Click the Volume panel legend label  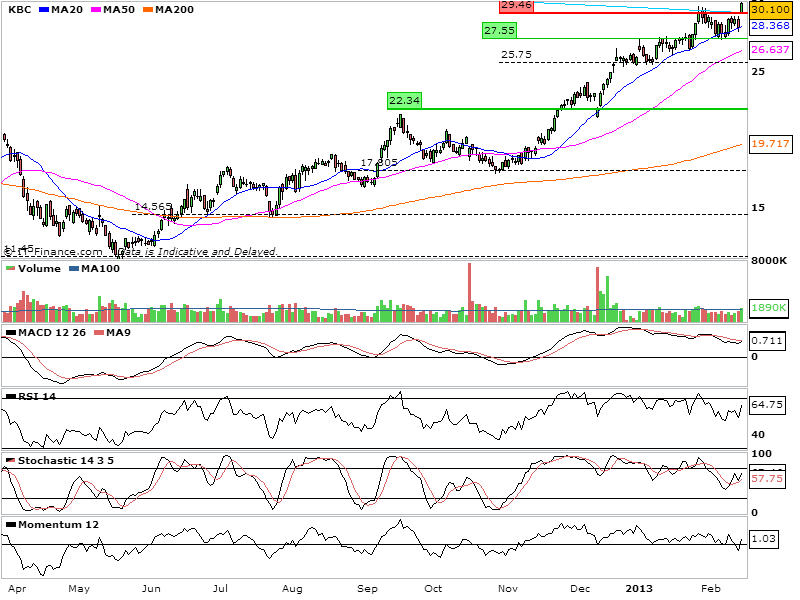[x=39, y=269]
